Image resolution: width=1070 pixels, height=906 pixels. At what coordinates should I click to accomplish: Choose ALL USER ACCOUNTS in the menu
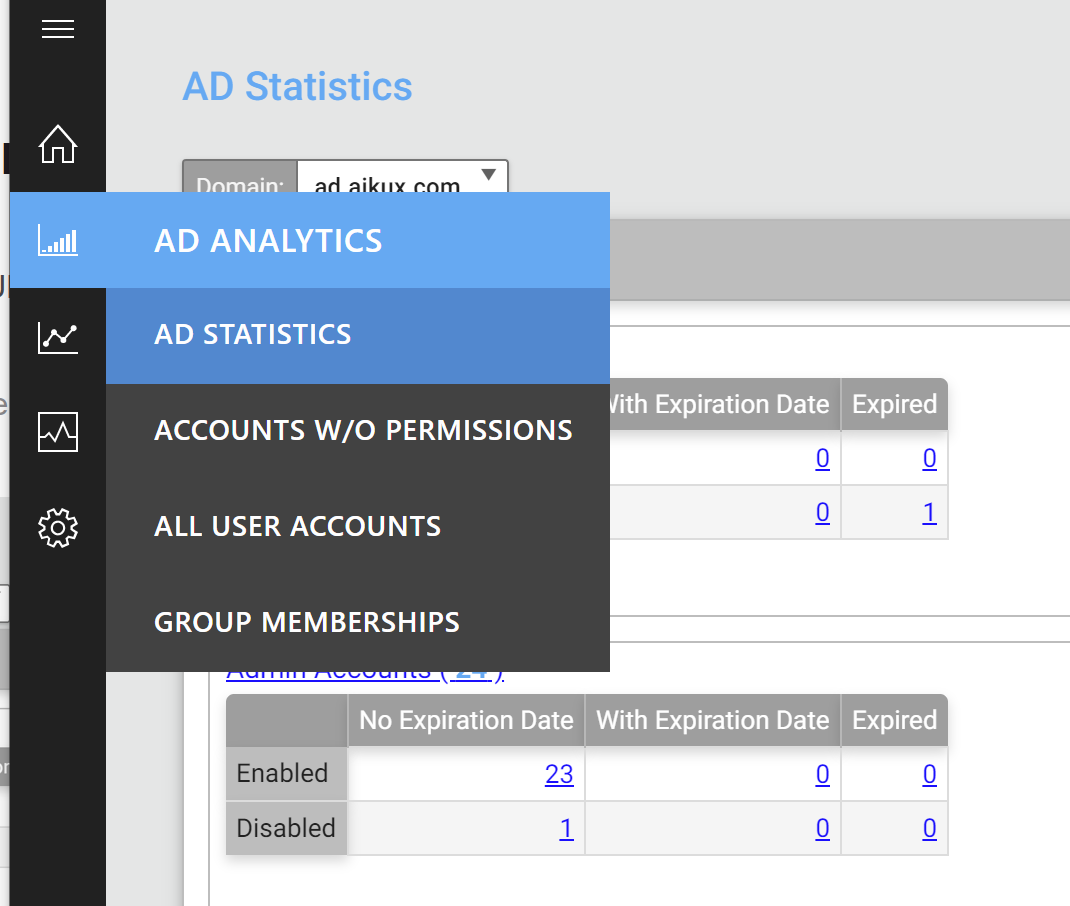coord(358,527)
